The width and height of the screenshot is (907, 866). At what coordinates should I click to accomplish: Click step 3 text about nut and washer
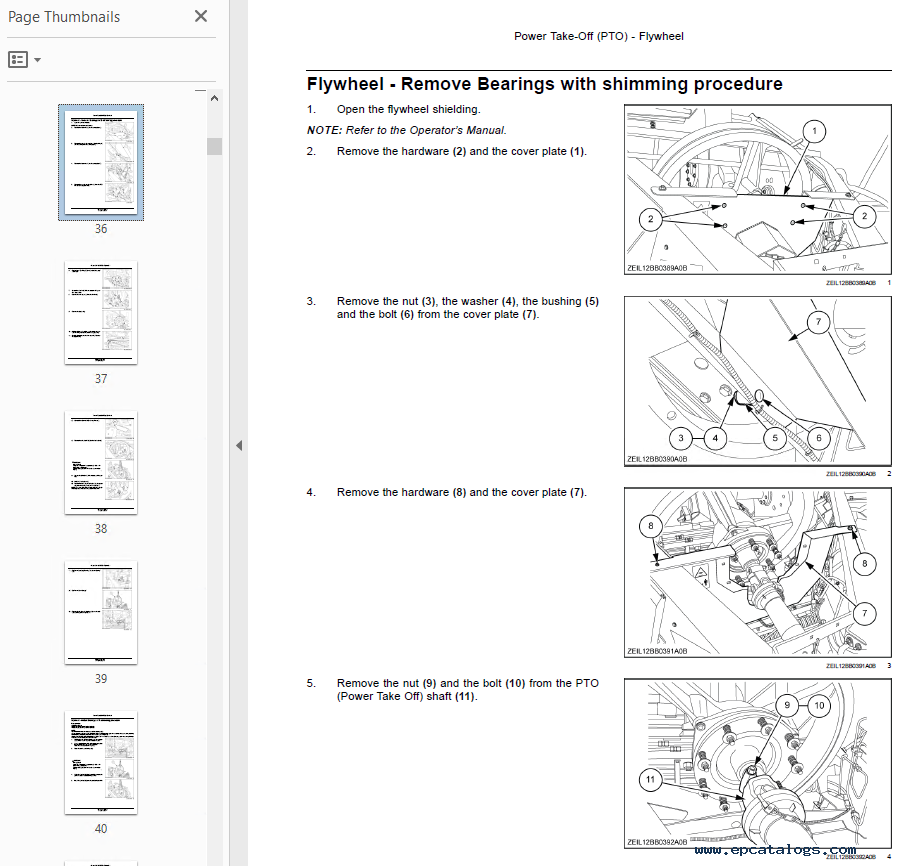click(467, 308)
